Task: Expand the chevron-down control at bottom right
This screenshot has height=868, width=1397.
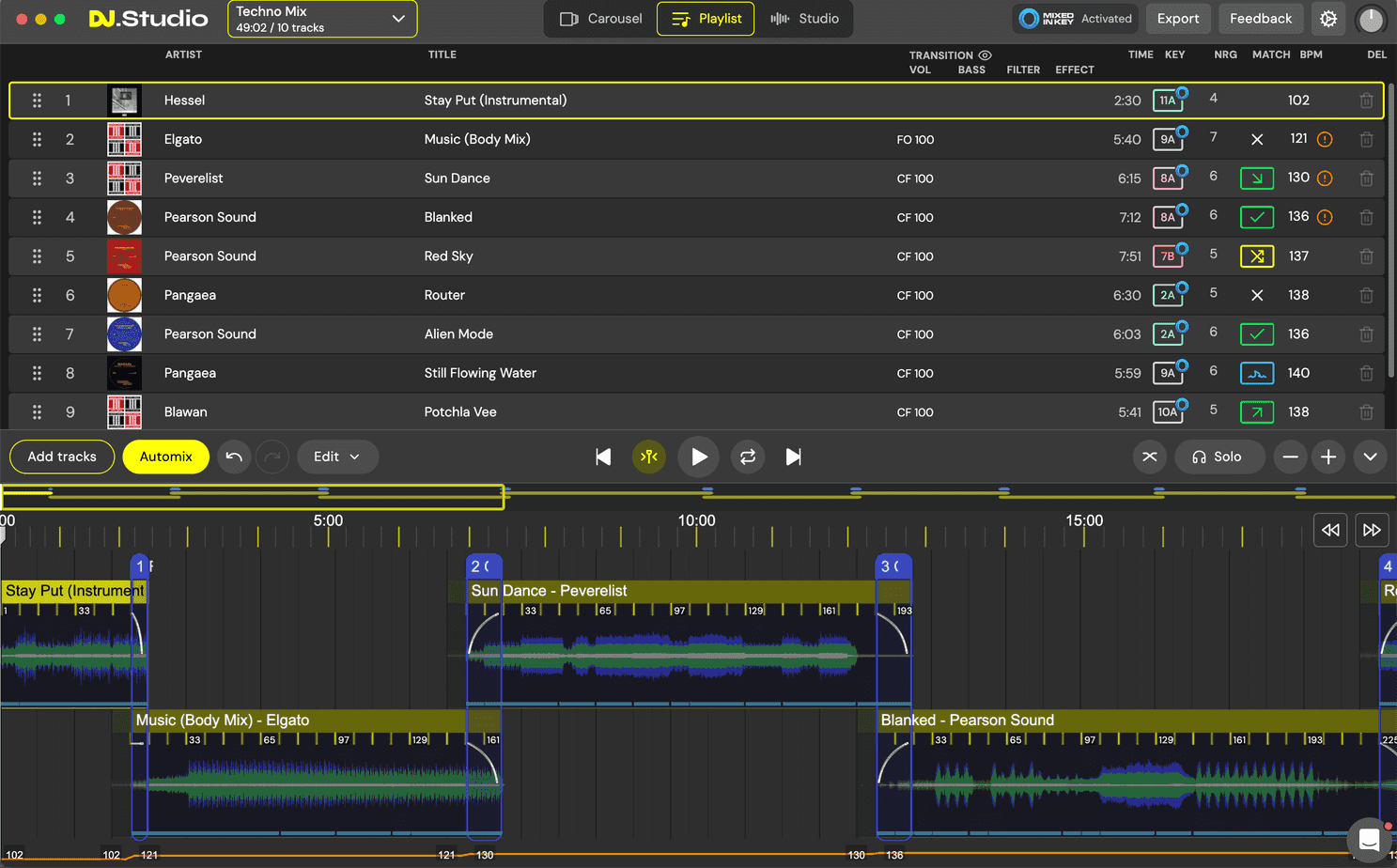Action: pyautogui.click(x=1370, y=457)
